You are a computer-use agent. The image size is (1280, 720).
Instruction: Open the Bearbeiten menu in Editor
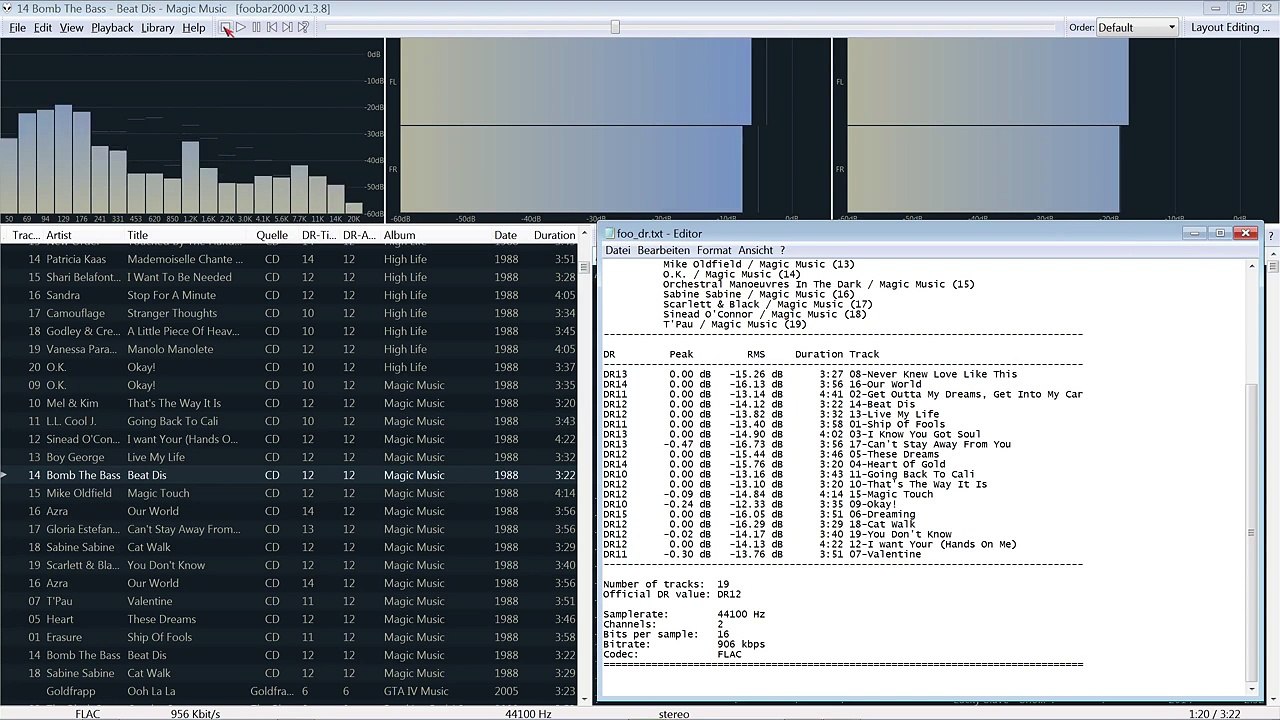tap(663, 250)
